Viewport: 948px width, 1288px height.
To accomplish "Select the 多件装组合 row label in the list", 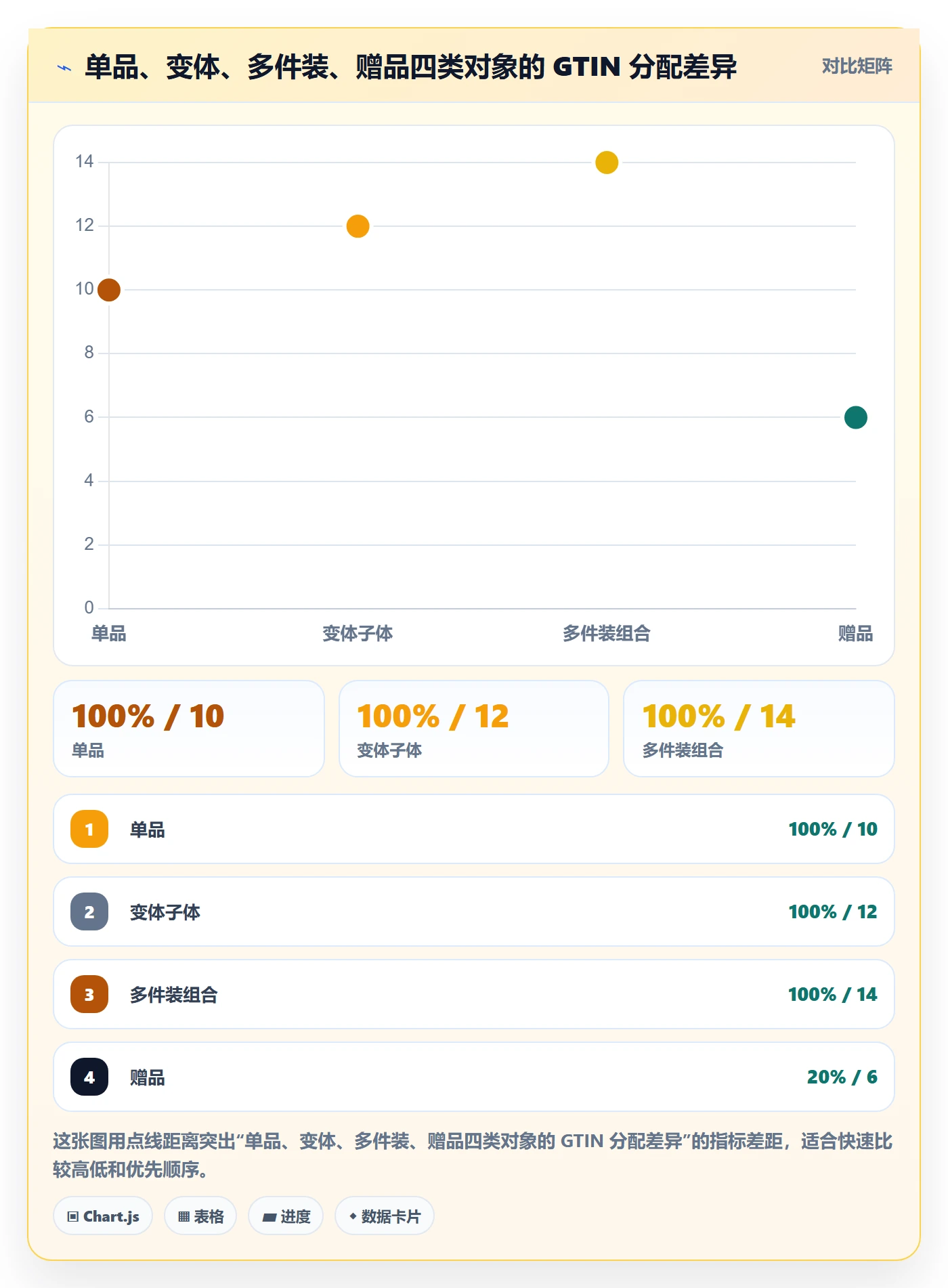I will tap(174, 995).
